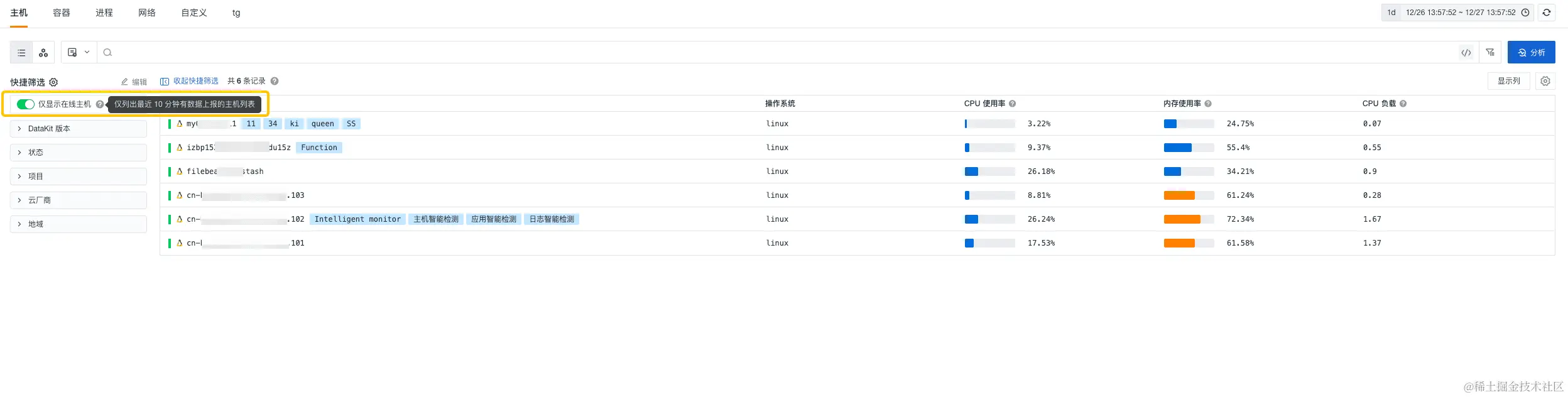Open the 自定义 tab
1568x397 pixels.
[194, 13]
